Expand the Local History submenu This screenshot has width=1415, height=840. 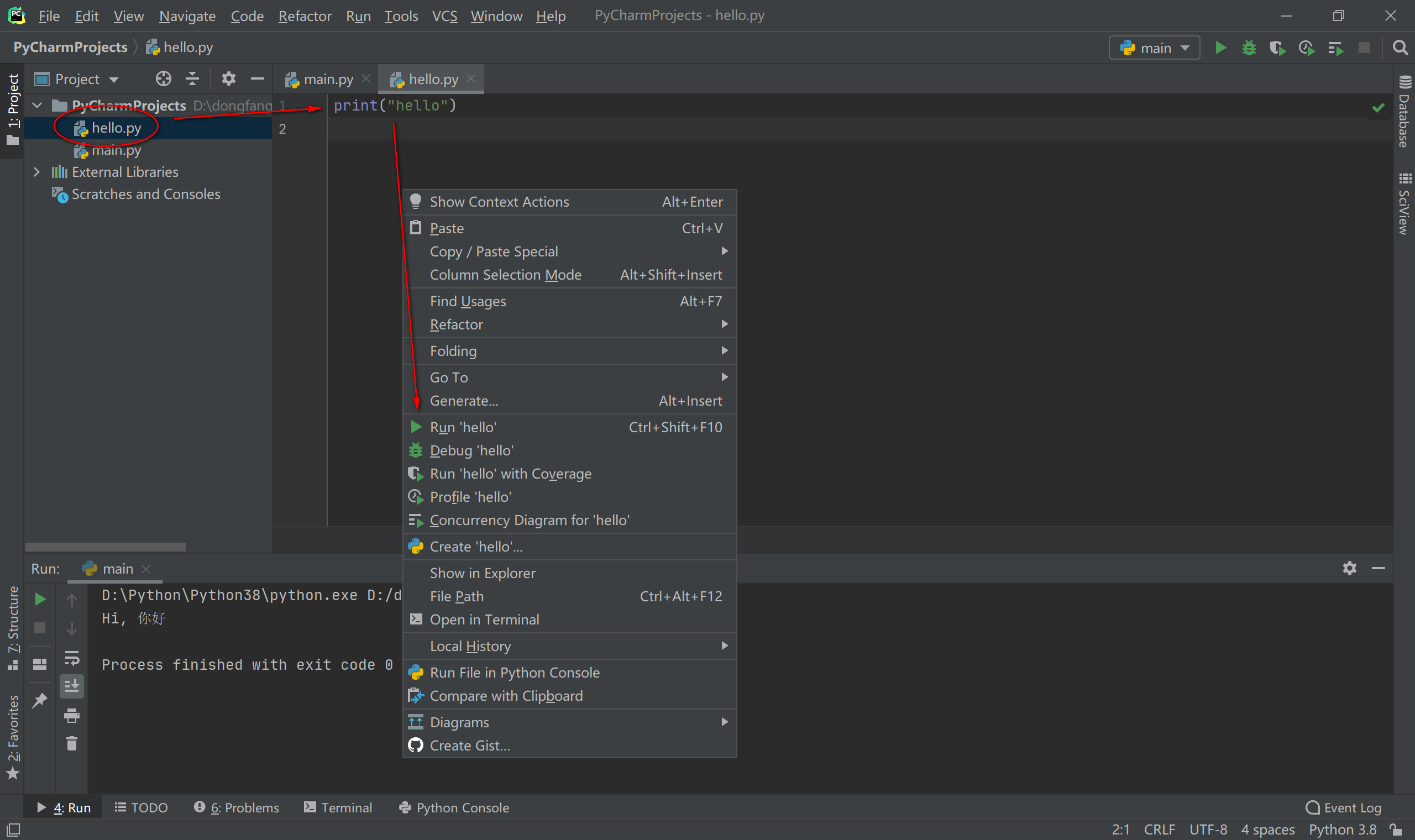pyautogui.click(x=569, y=646)
